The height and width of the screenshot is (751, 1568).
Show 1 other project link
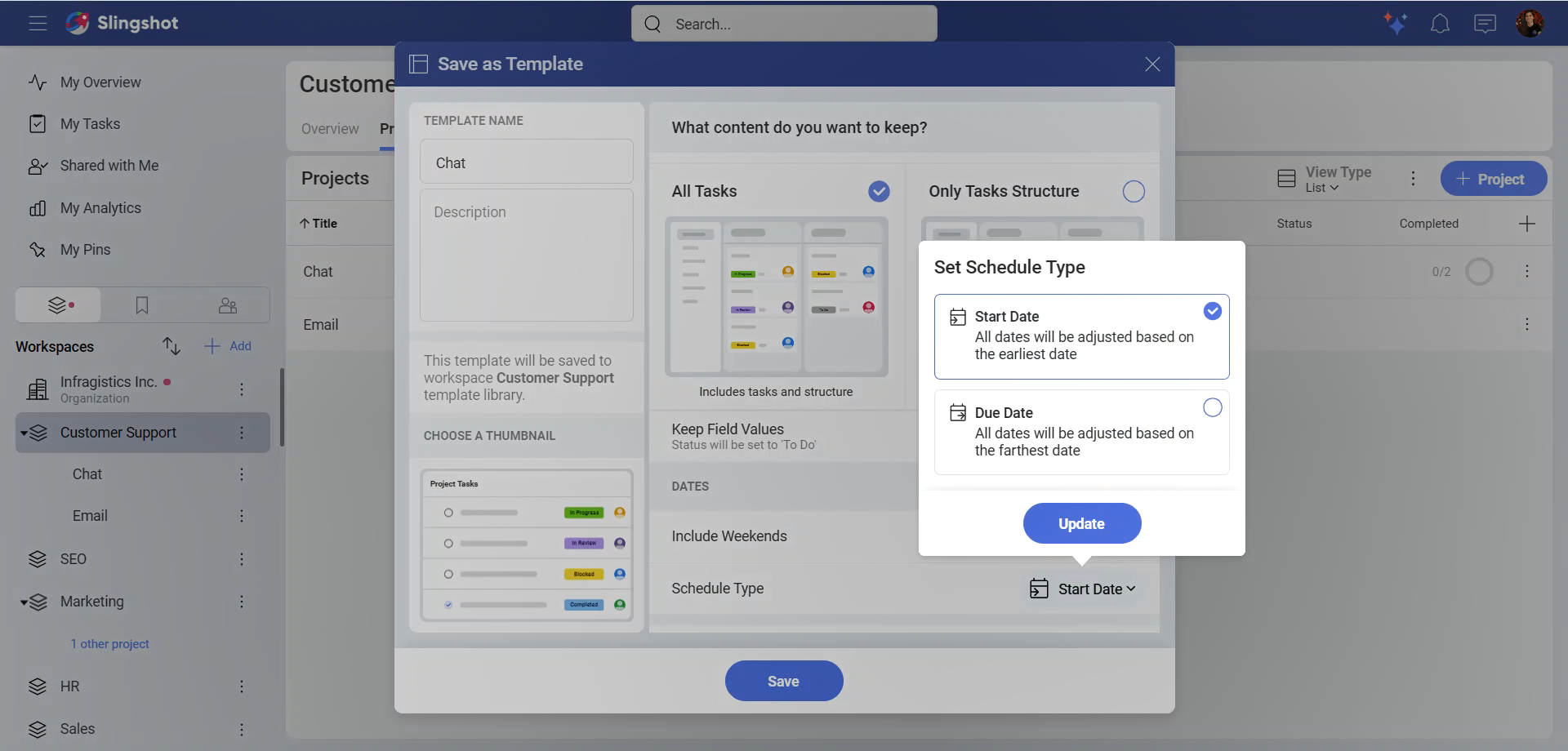109,644
